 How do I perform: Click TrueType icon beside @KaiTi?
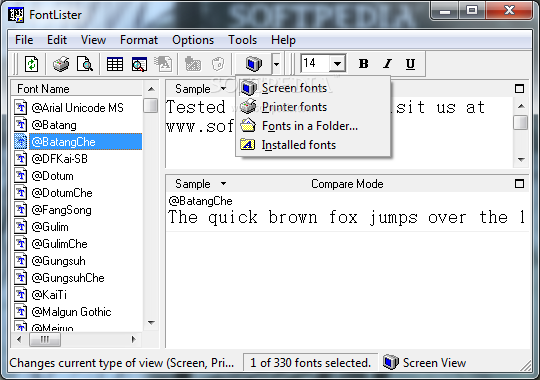[21, 295]
